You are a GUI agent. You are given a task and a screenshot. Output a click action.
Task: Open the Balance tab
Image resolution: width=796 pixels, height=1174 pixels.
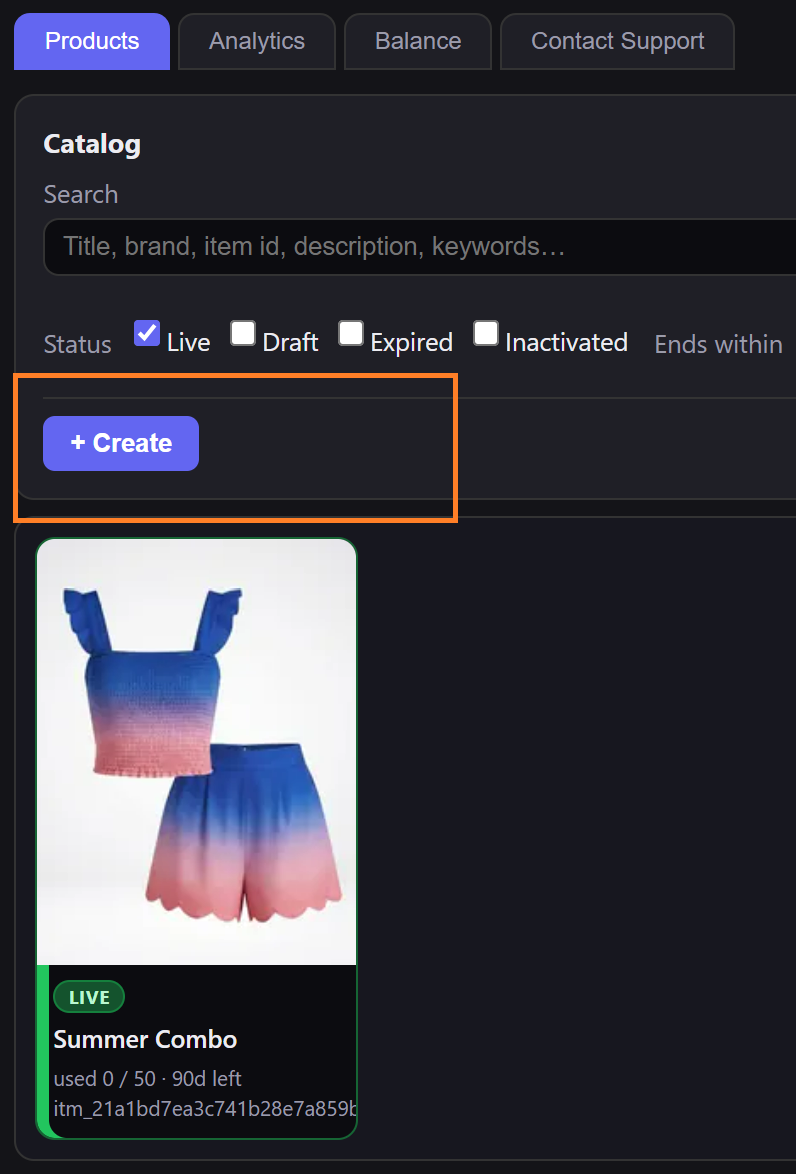(x=418, y=41)
